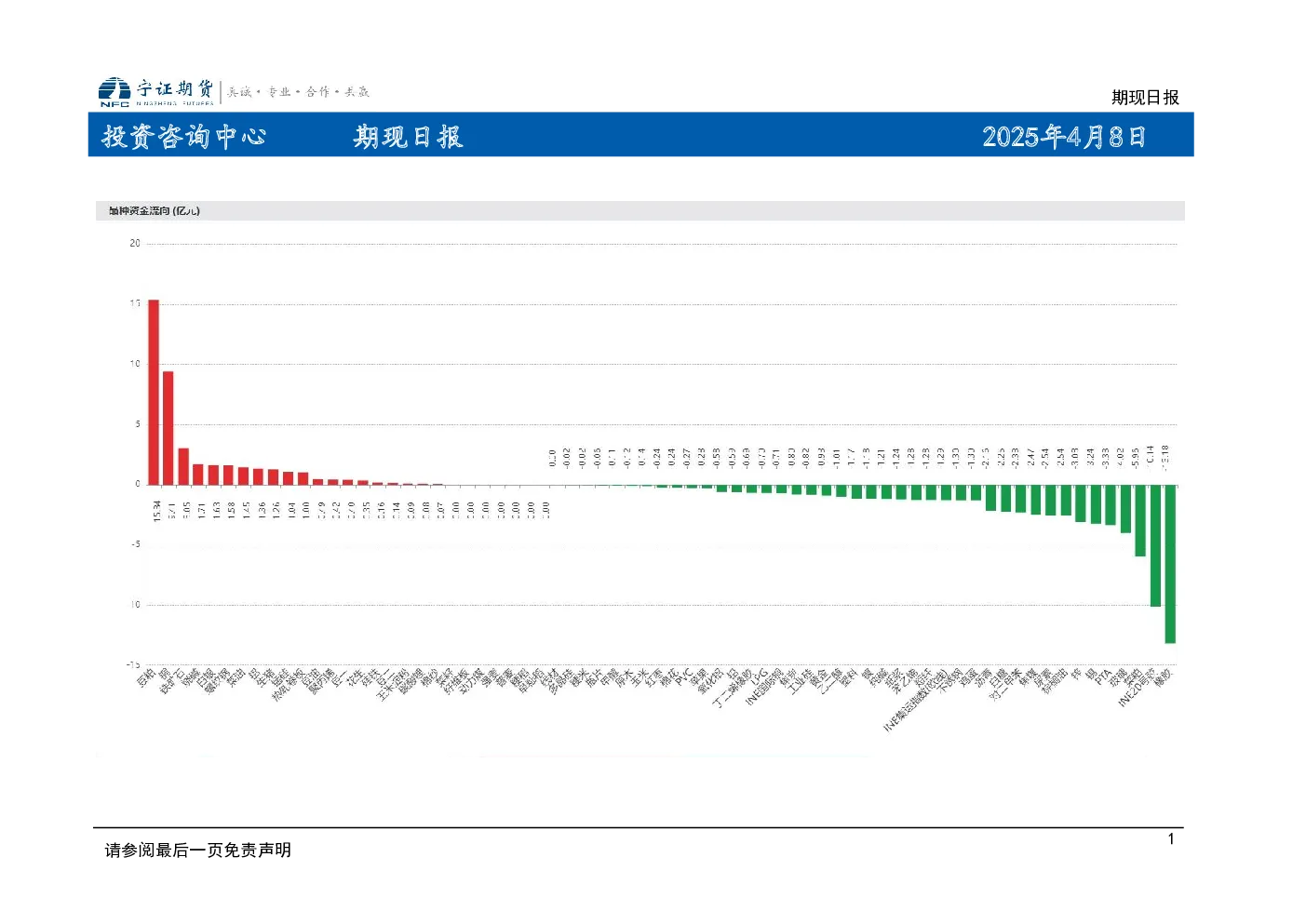Click the 请参阅最后一页免责声明 footer note

tap(198, 850)
